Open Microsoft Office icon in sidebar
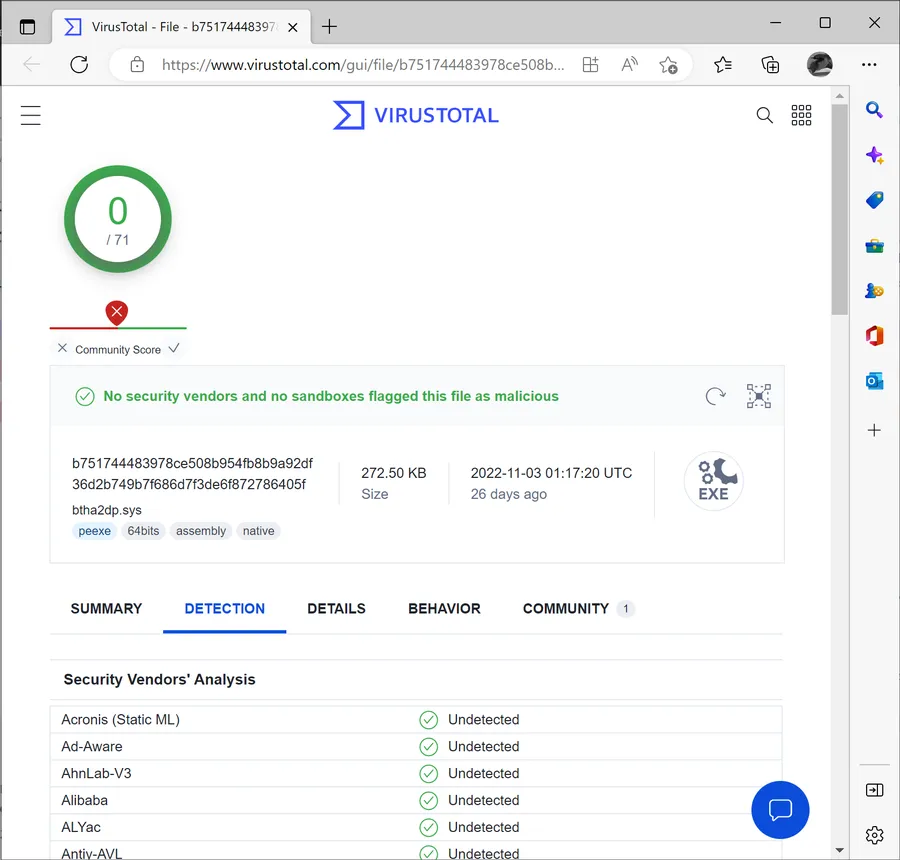The image size is (900, 860). coord(874,336)
